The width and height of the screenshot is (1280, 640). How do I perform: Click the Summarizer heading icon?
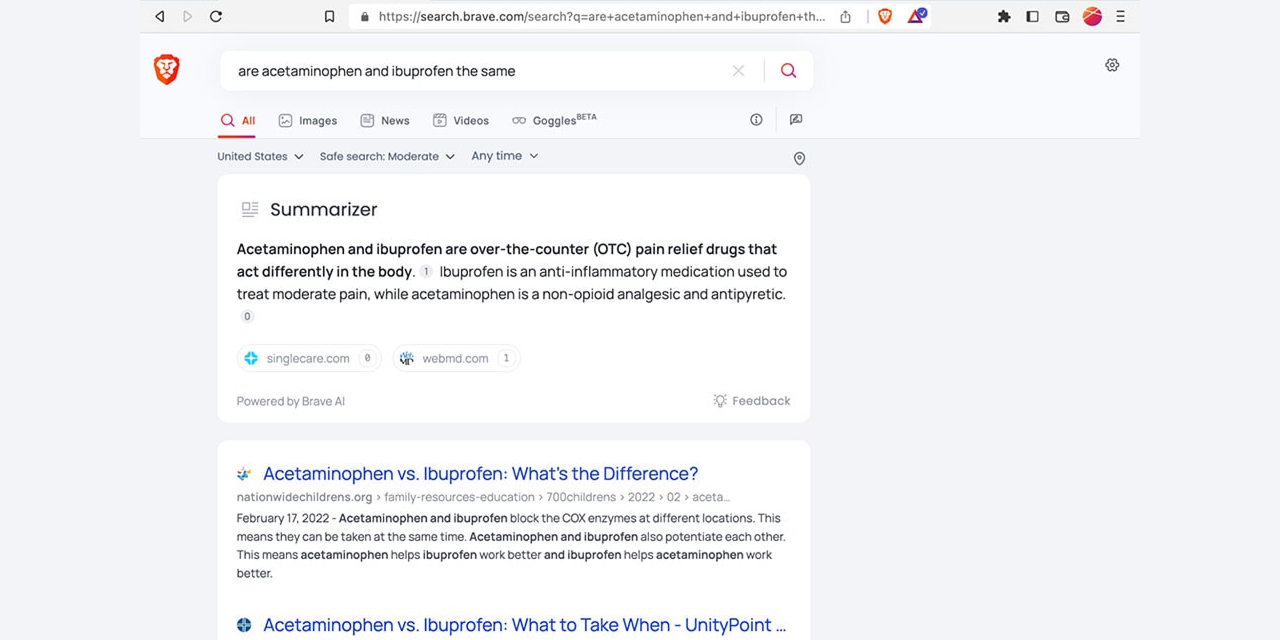(249, 209)
